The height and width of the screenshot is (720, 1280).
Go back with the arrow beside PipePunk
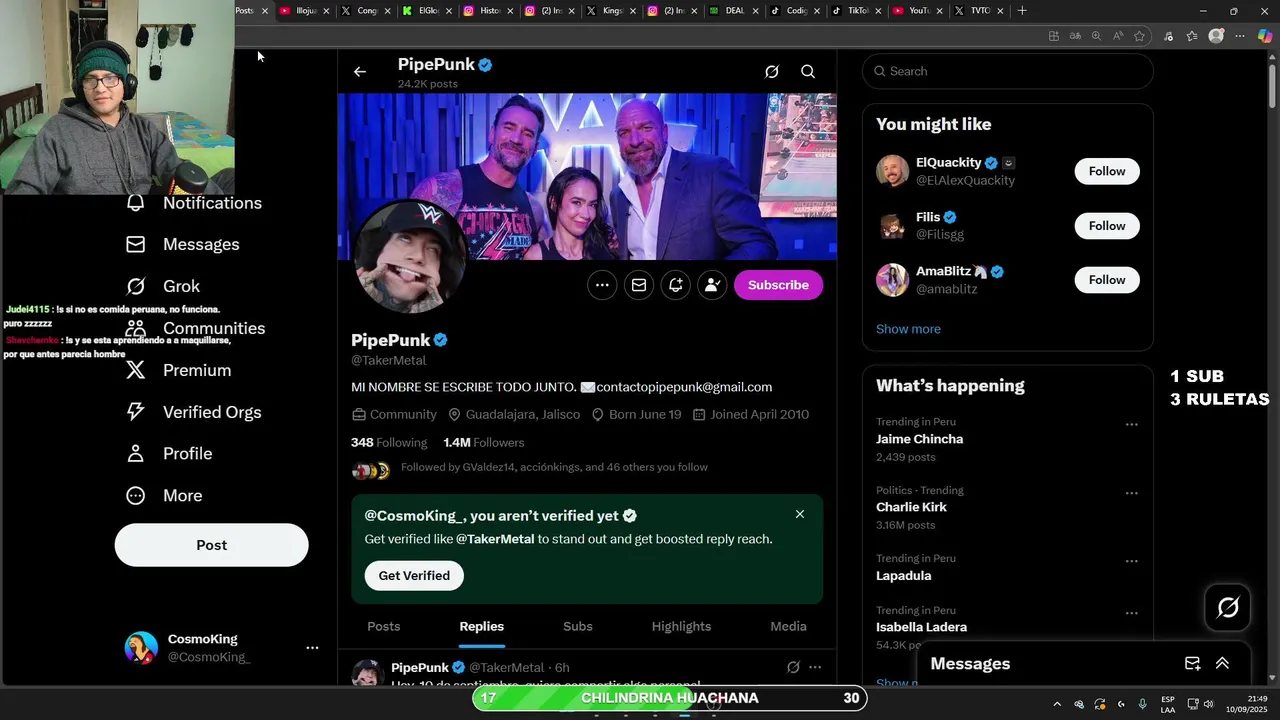[x=360, y=72]
